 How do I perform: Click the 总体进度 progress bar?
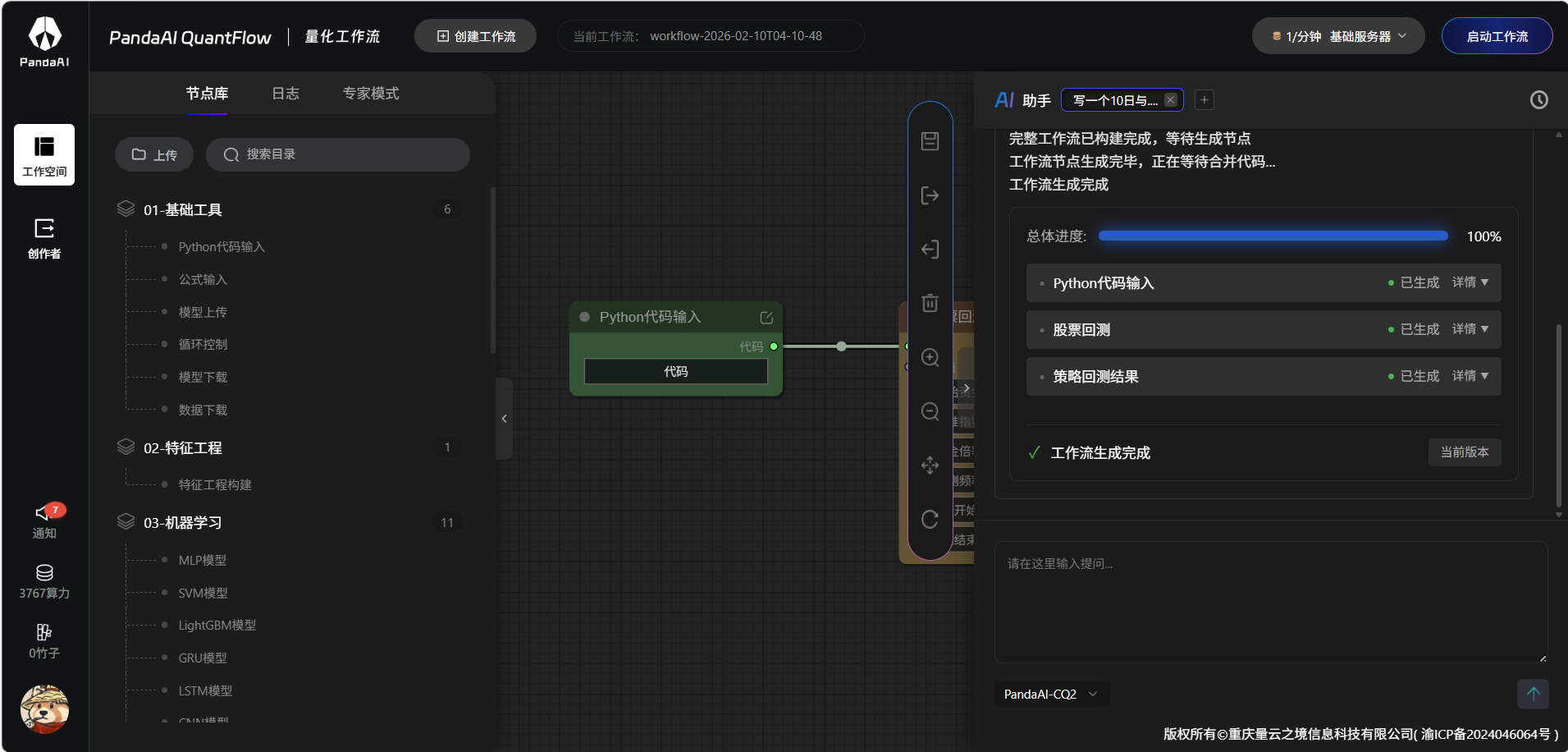pos(1273,236)
